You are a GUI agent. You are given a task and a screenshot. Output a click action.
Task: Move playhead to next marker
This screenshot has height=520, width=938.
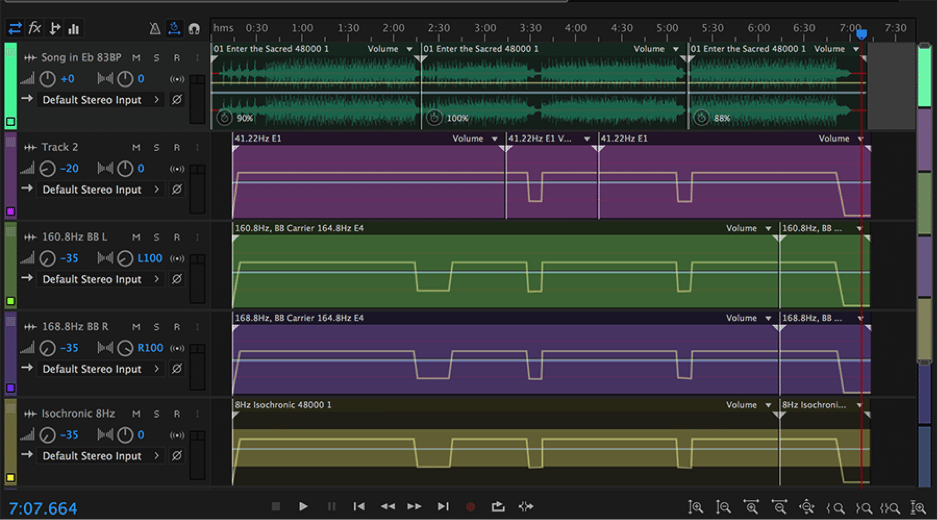443,506
